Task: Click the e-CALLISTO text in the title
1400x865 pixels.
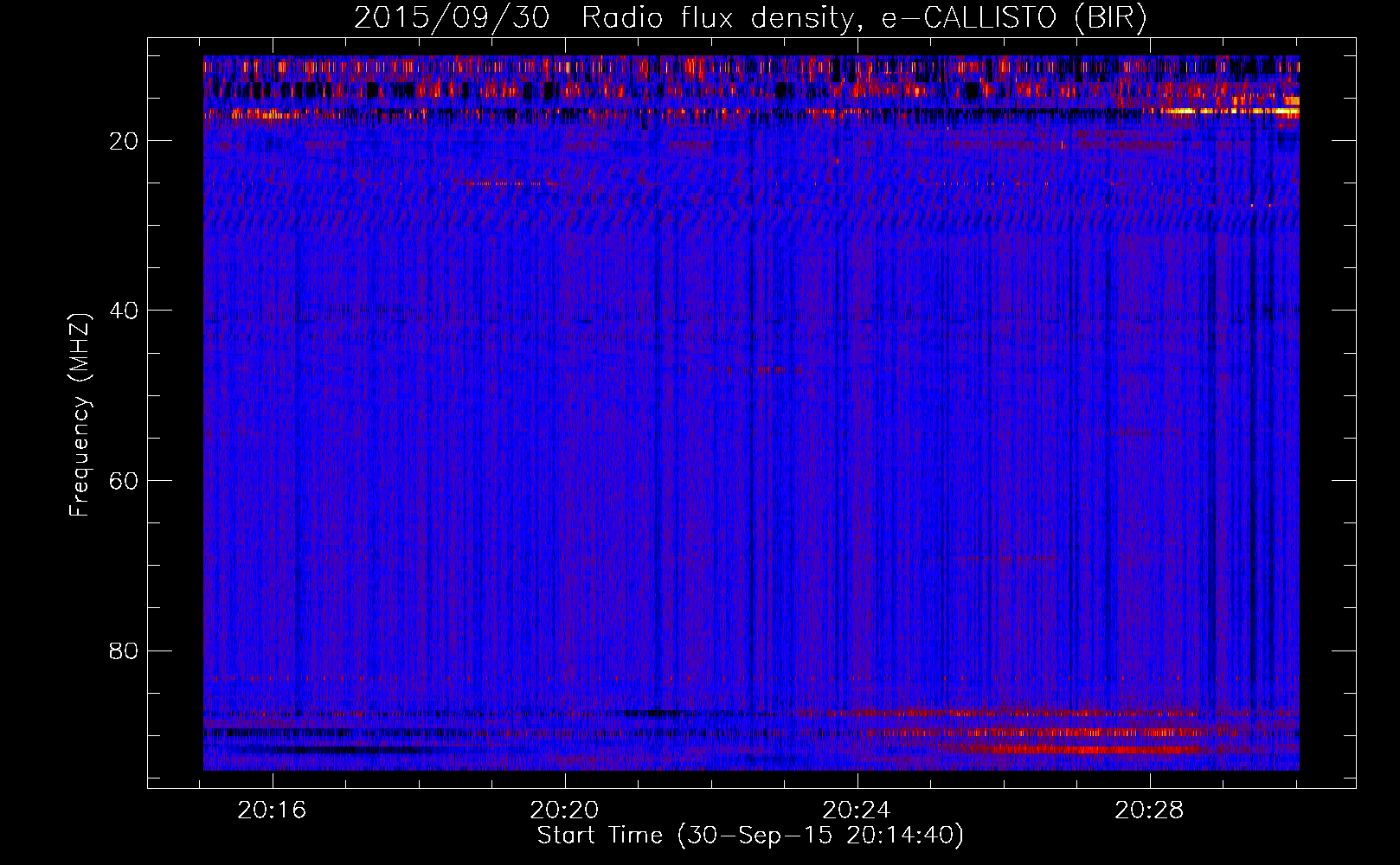Action: tap(968, 18)
